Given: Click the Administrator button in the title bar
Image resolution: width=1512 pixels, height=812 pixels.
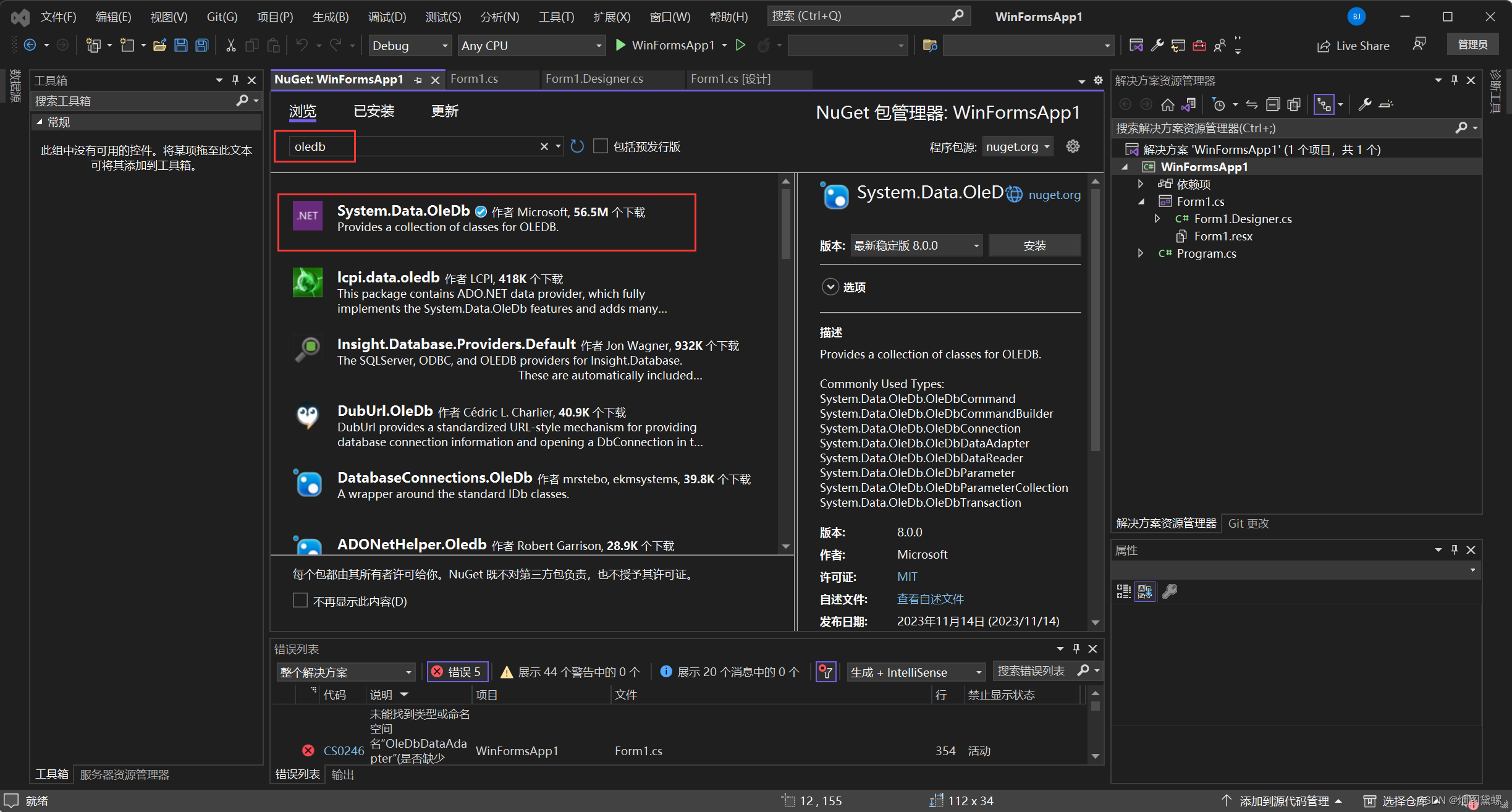Looking at the screenshot, I should (x=1472, y=44).
